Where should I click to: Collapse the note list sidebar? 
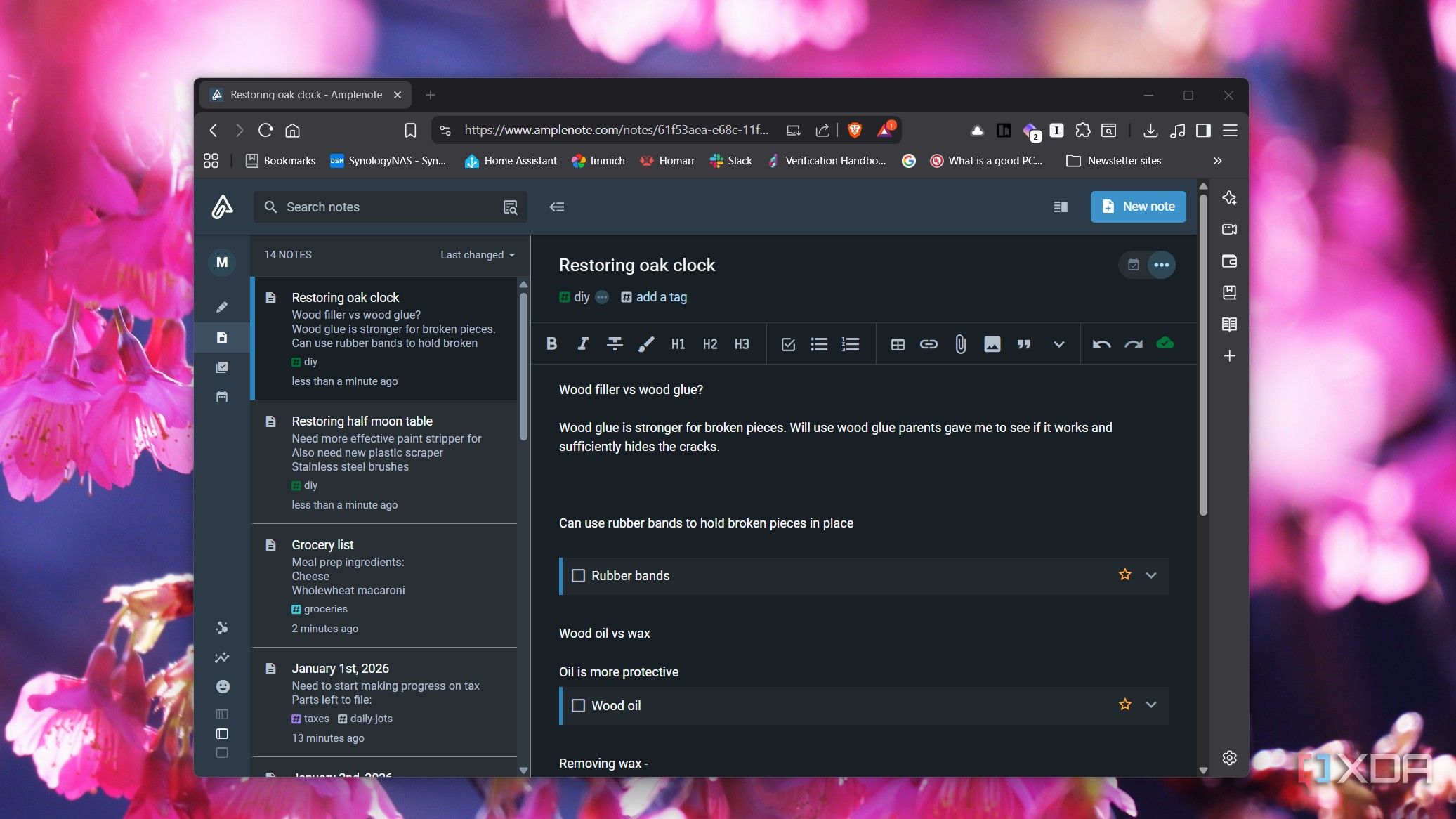pyautogui.click(x=557, y=207)
